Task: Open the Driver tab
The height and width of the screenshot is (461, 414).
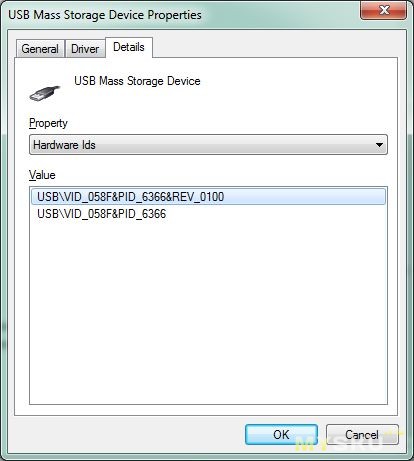Action: coord(85,49)
